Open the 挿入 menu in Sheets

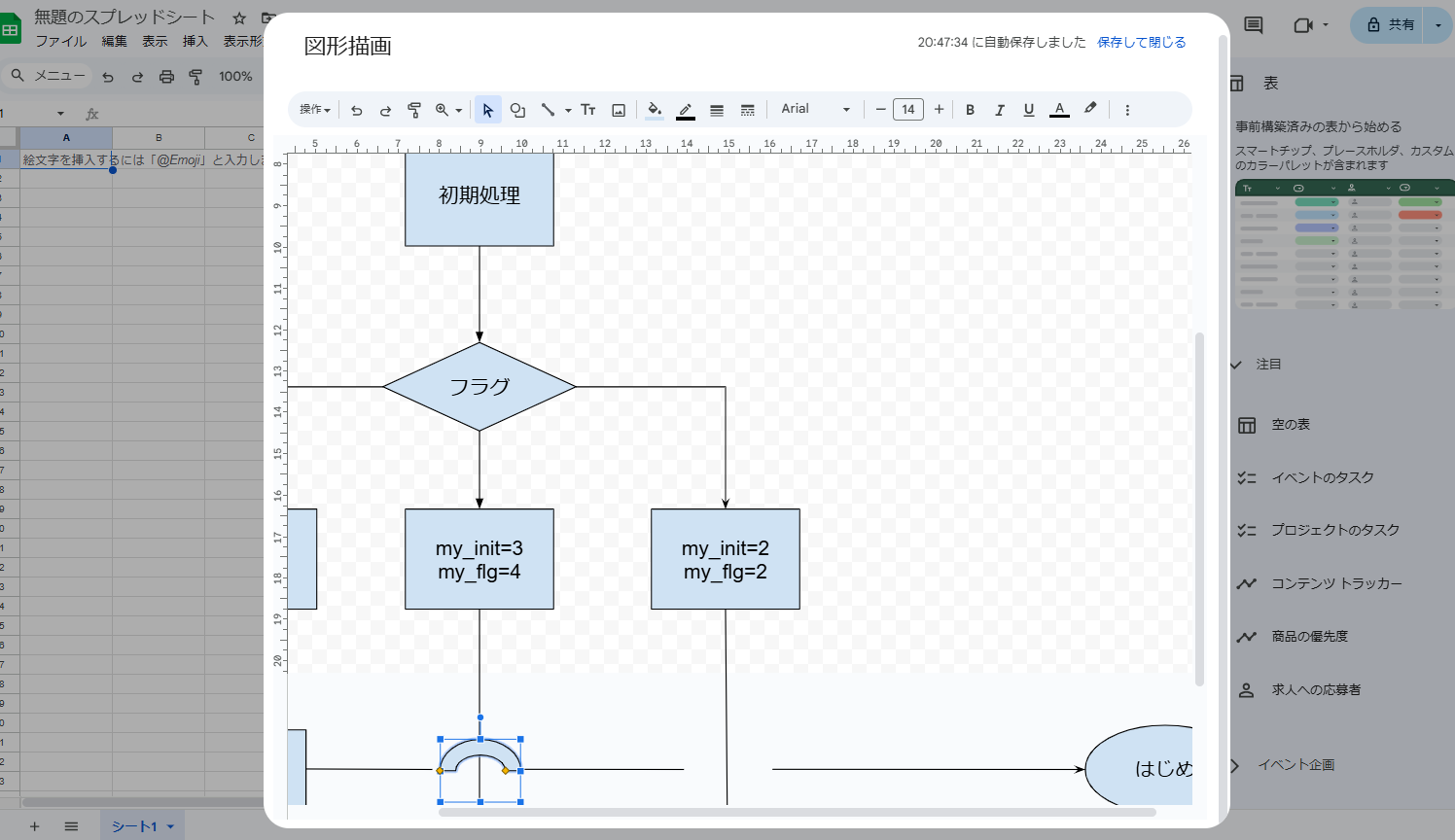coord(195,41)
